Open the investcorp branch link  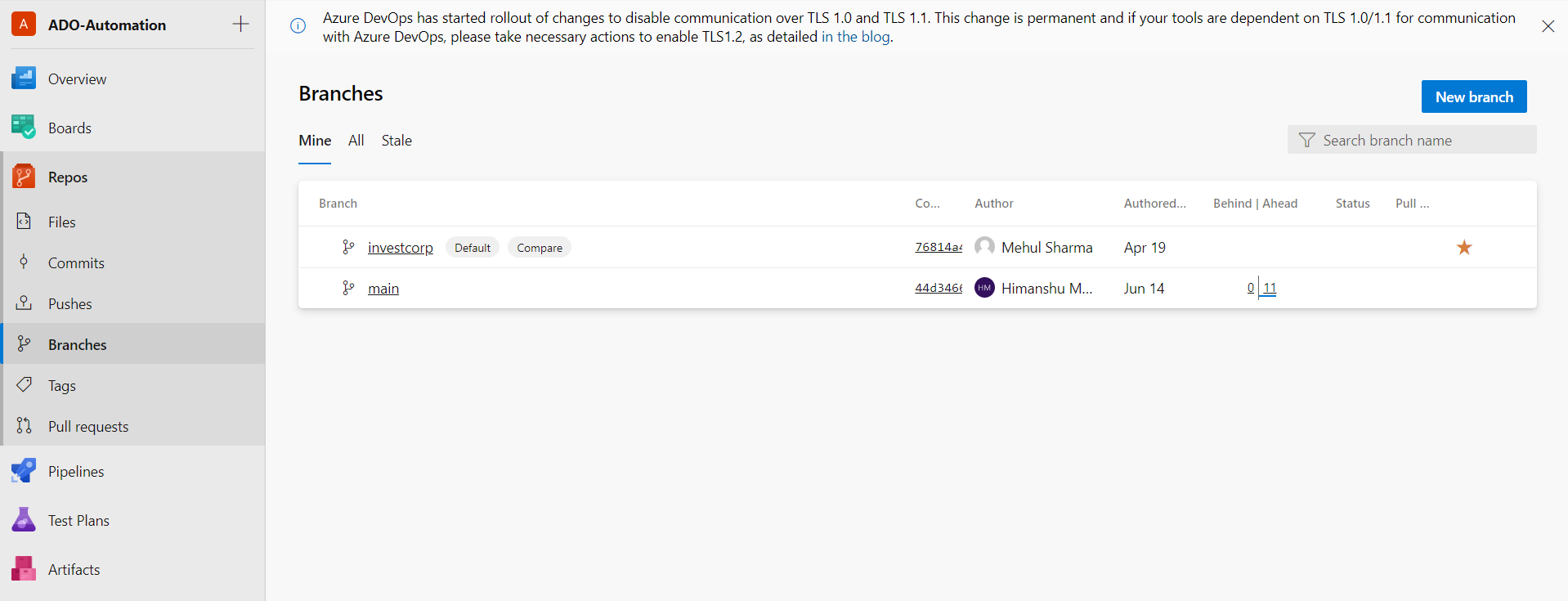401,248
